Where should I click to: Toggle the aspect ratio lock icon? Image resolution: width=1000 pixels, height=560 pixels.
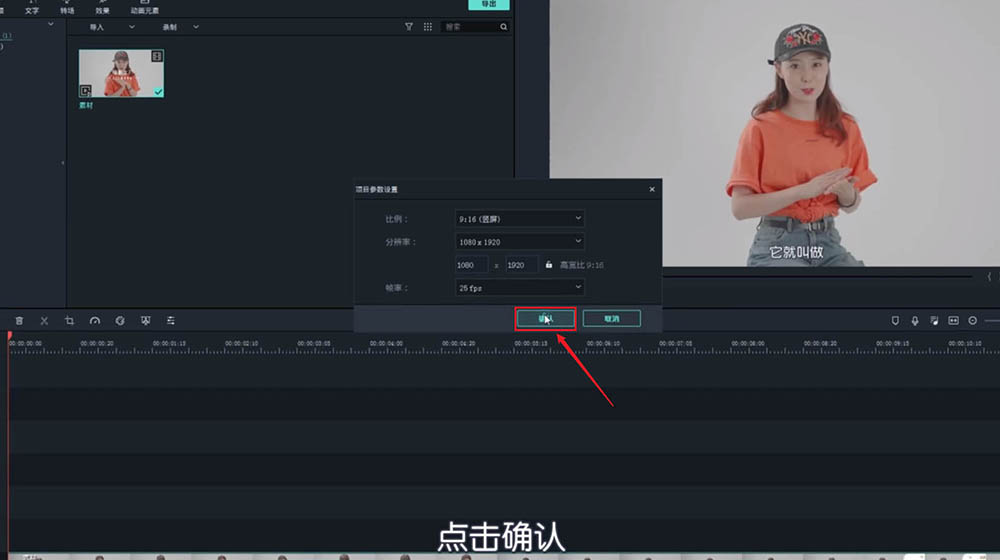[548, 265]
